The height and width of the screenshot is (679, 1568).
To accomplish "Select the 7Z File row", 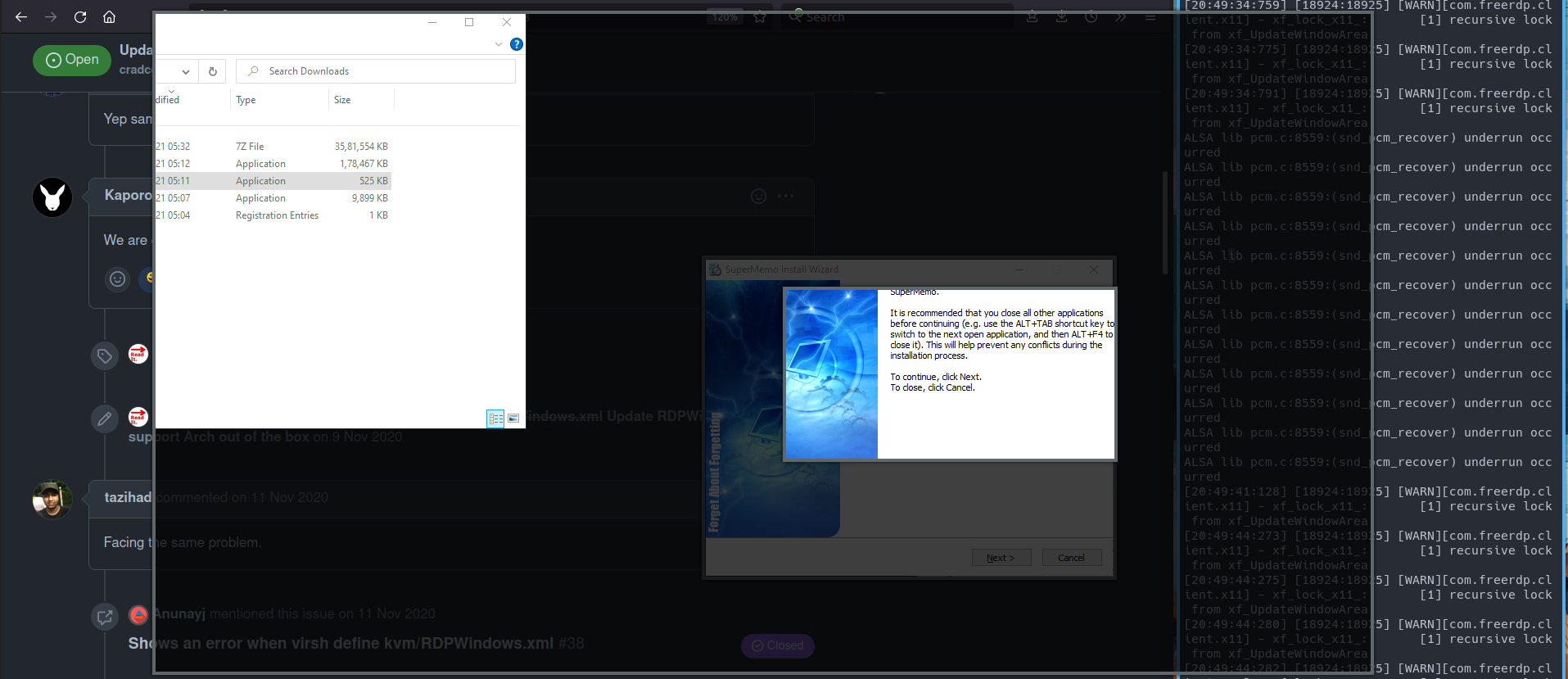I will tap(273, 147).
